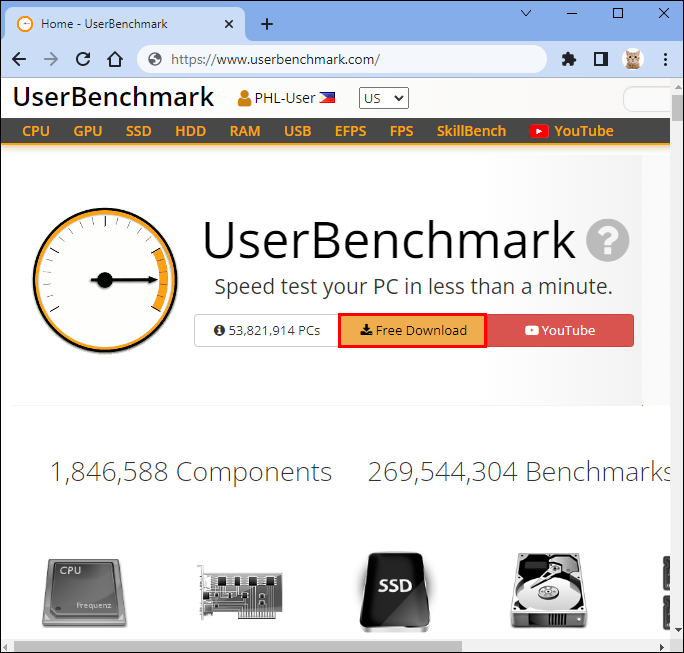684x653 pixels.
Task: Open the GPU menu item
Action: click(x=88, y=131)
